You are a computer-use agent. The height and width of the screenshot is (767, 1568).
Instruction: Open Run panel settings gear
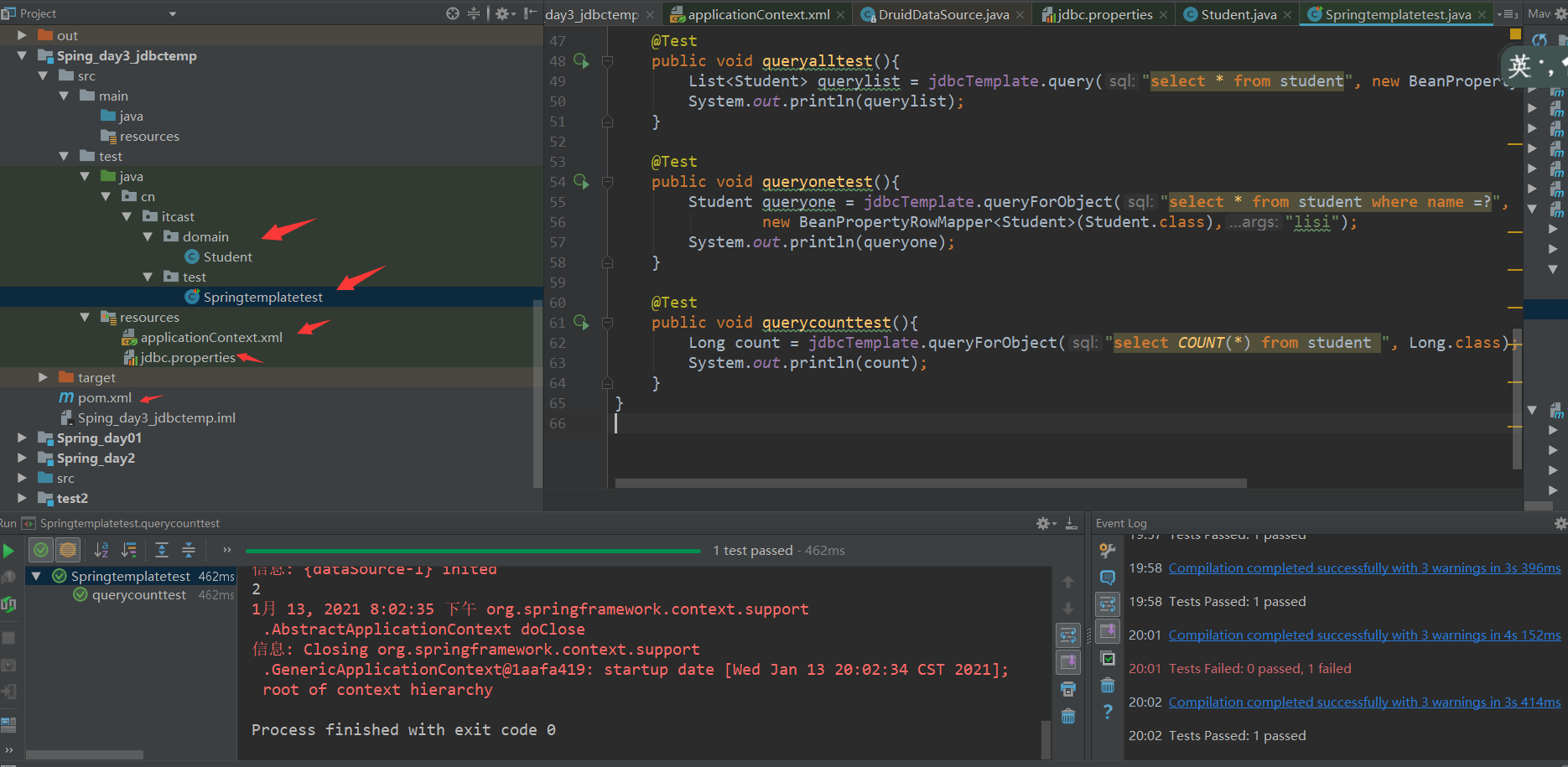1045,523
